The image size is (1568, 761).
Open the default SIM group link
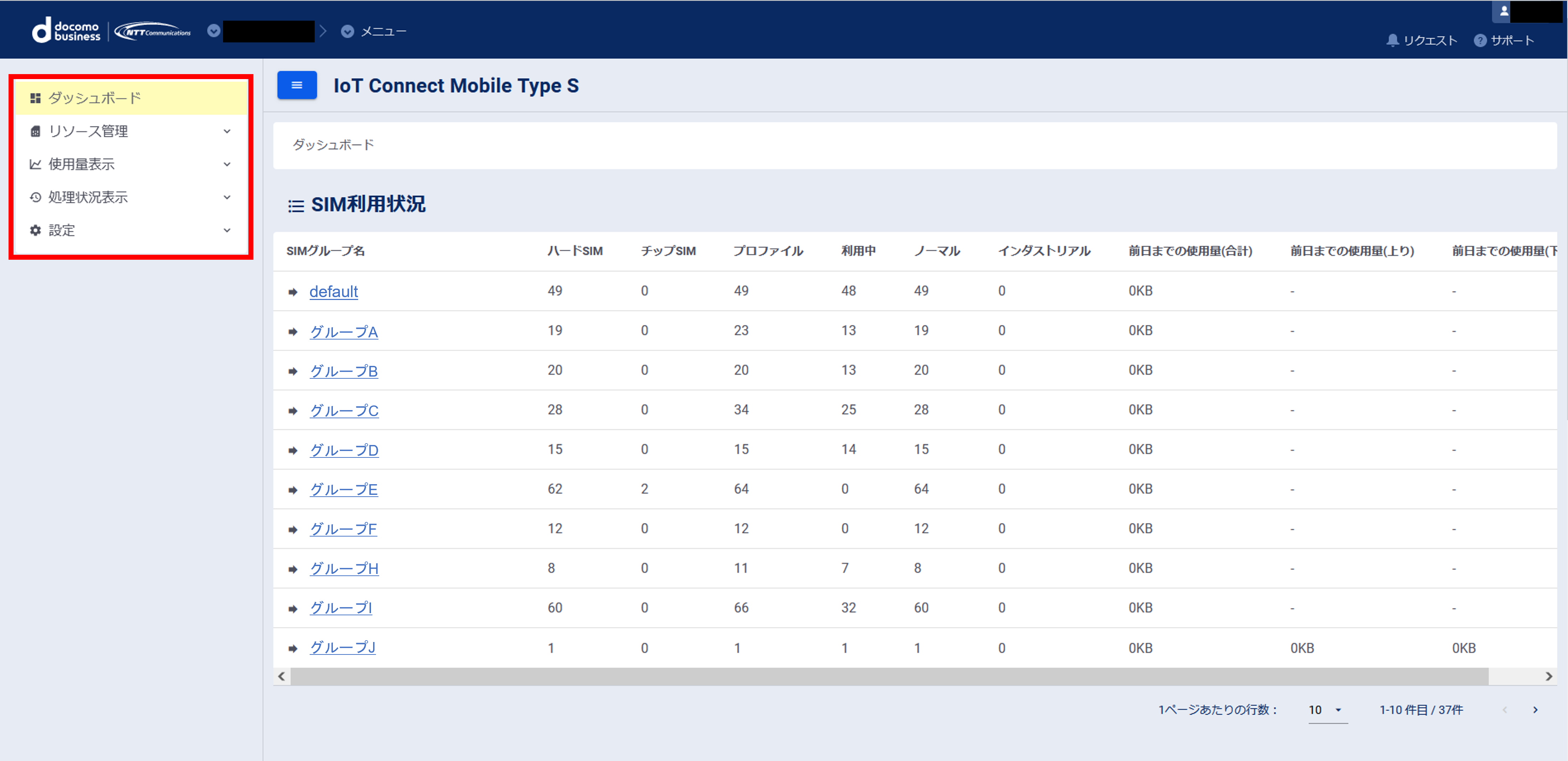point(334,291)
